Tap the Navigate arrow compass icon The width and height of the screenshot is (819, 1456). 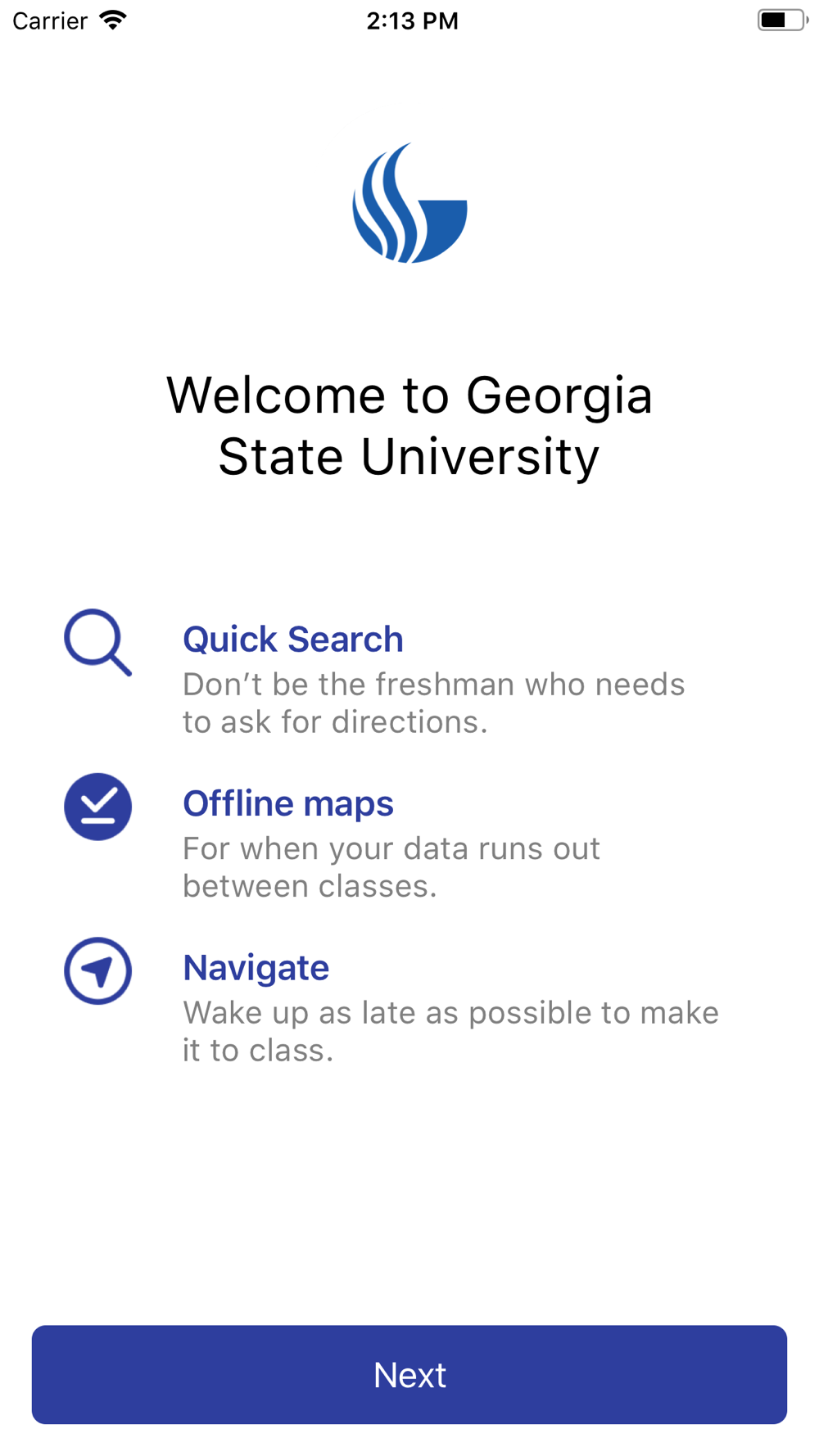tap(97, 970)
